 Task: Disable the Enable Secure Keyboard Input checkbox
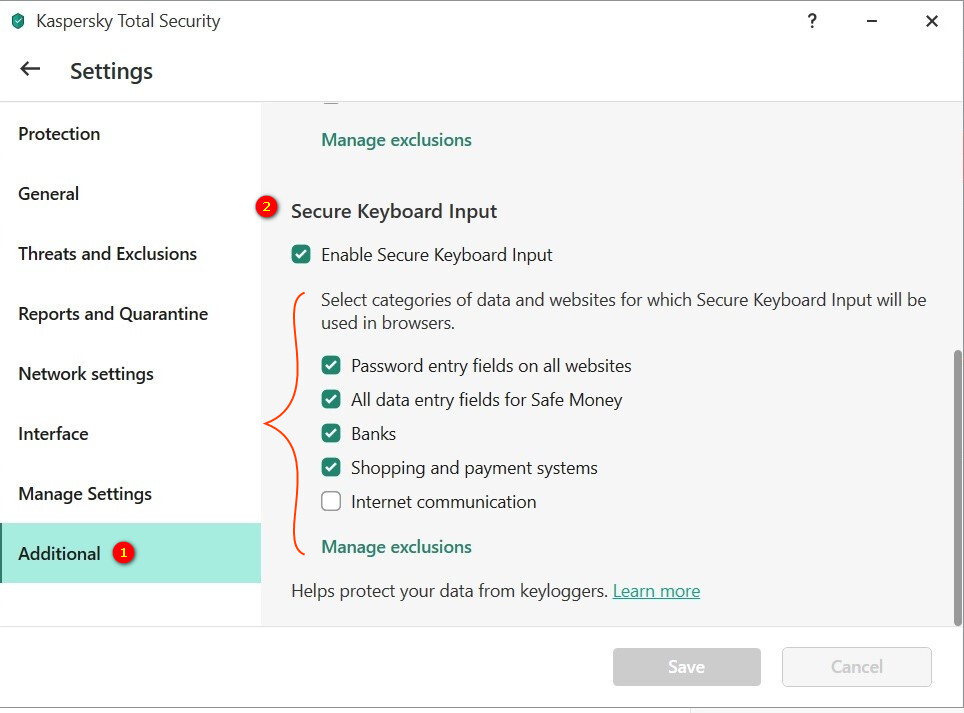(301, 255)
